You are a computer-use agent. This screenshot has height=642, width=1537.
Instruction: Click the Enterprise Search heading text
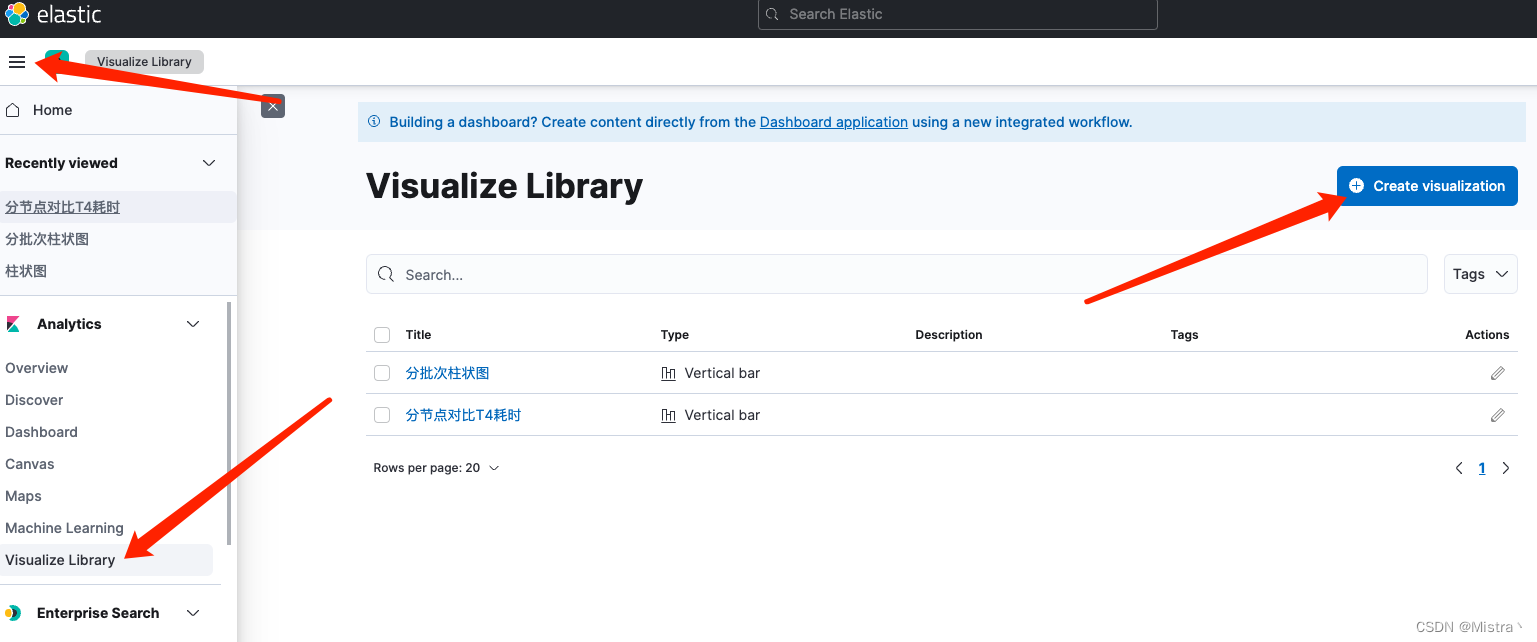[98, 613]
